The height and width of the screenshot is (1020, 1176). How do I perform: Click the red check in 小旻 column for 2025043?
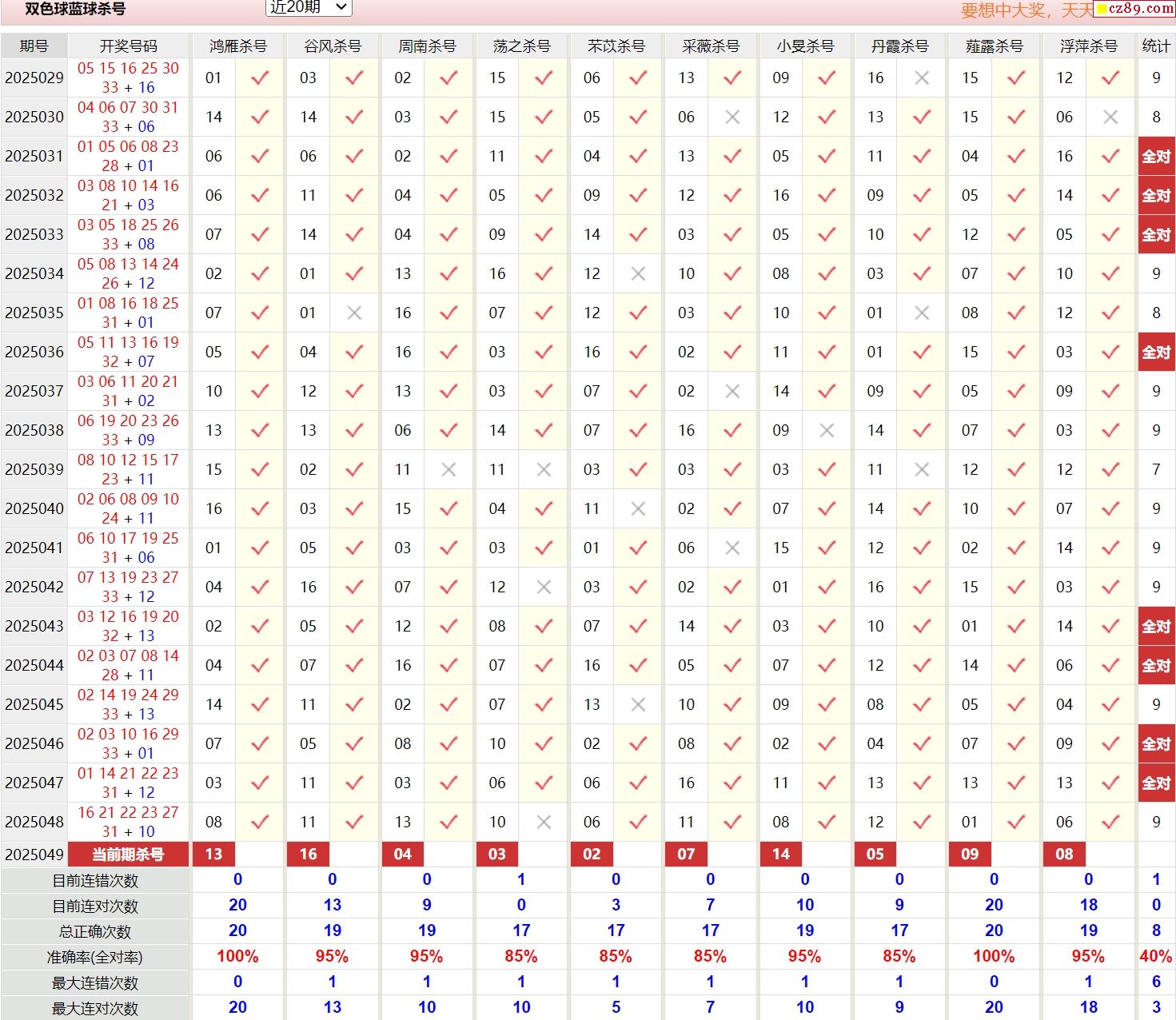(827, 627)
